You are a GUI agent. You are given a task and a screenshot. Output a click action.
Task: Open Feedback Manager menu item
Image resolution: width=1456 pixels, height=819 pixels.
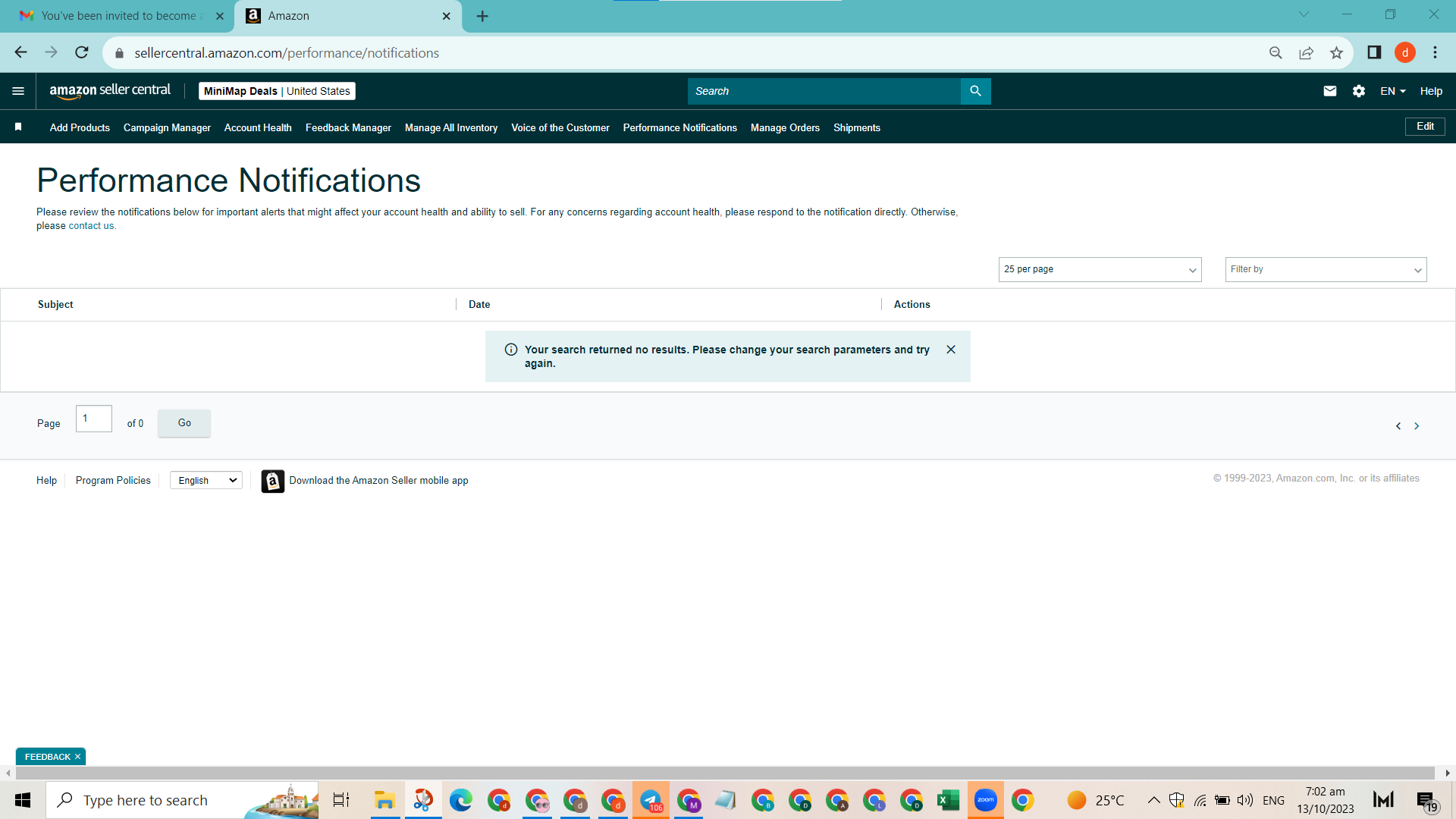348,127
